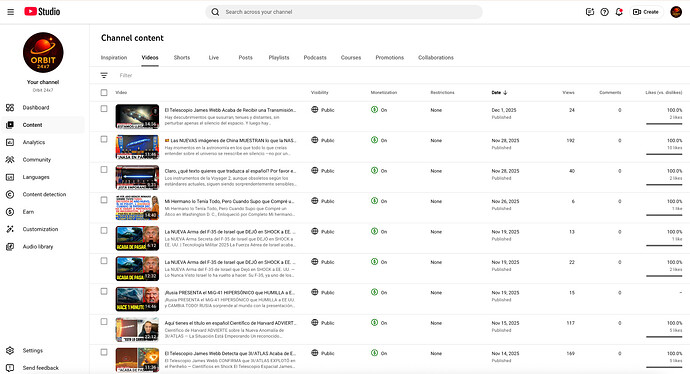690x374 pixels.
Task: Click the search magnifier icon
Action: pos(215,12)
